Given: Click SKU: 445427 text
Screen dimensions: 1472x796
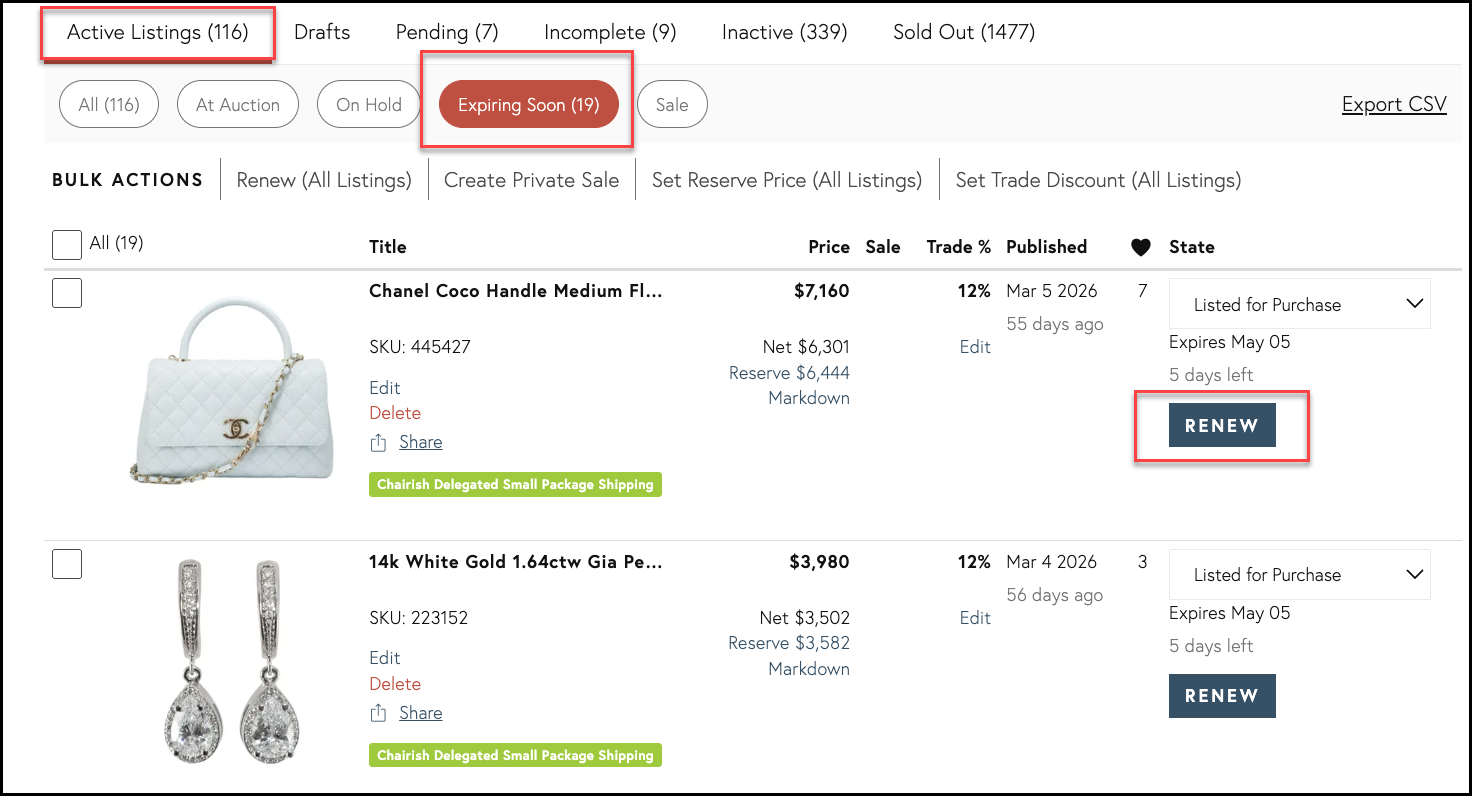Looking at the screenshot, I should click(420, 347).
